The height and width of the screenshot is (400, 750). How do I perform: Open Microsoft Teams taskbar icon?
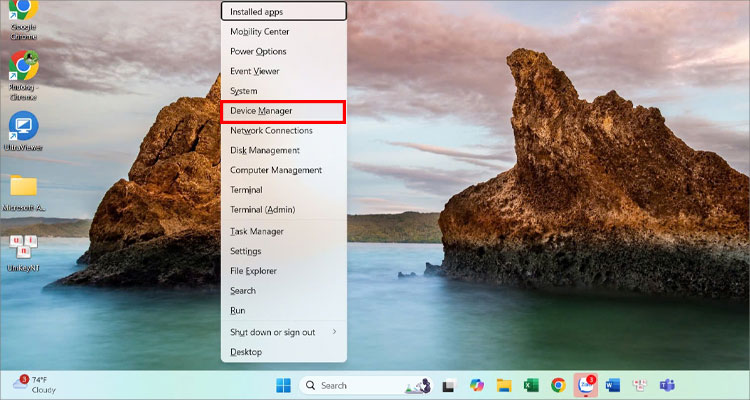point(667,385)
